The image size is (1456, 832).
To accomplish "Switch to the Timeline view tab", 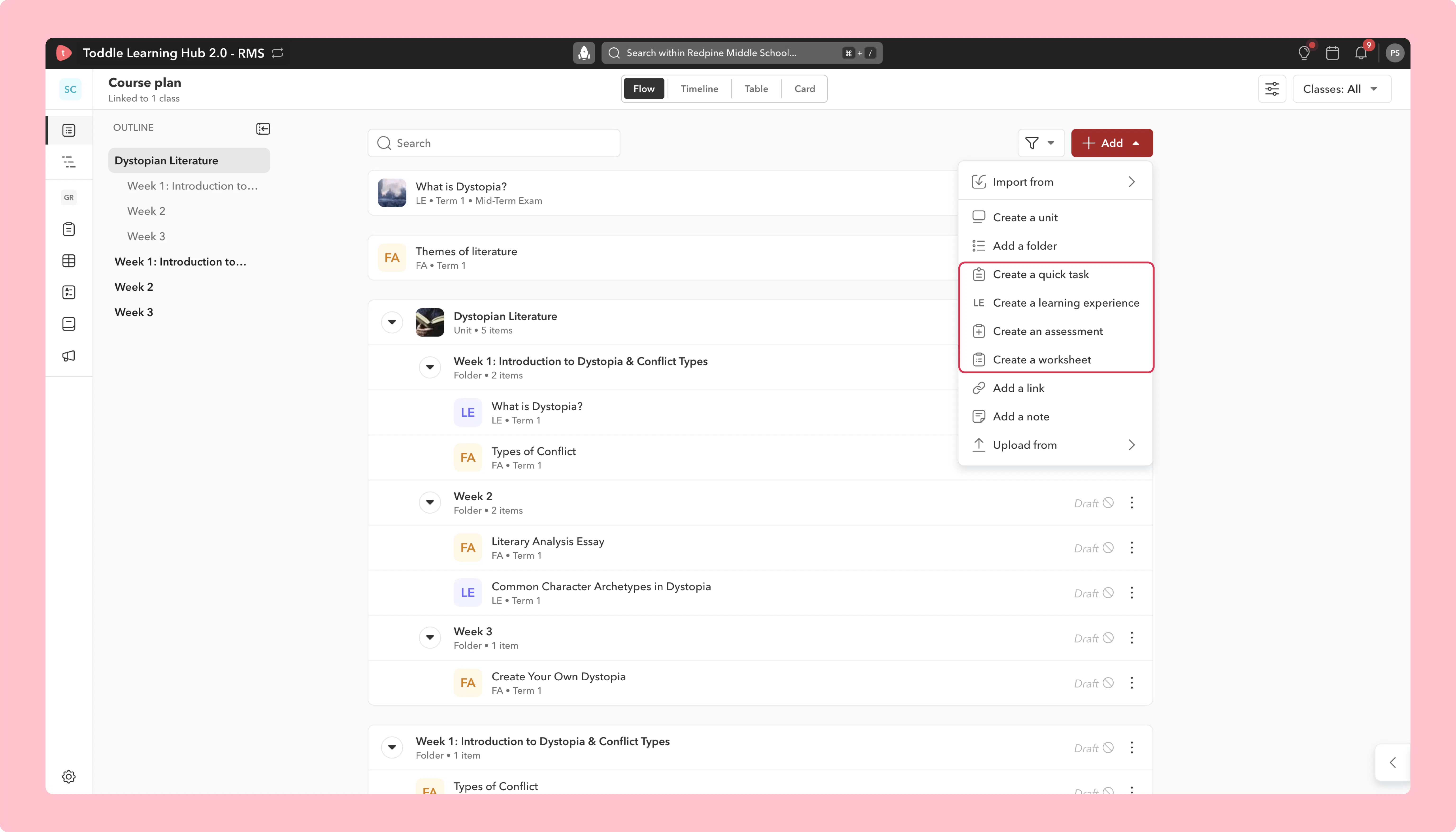I will [699, 89].
